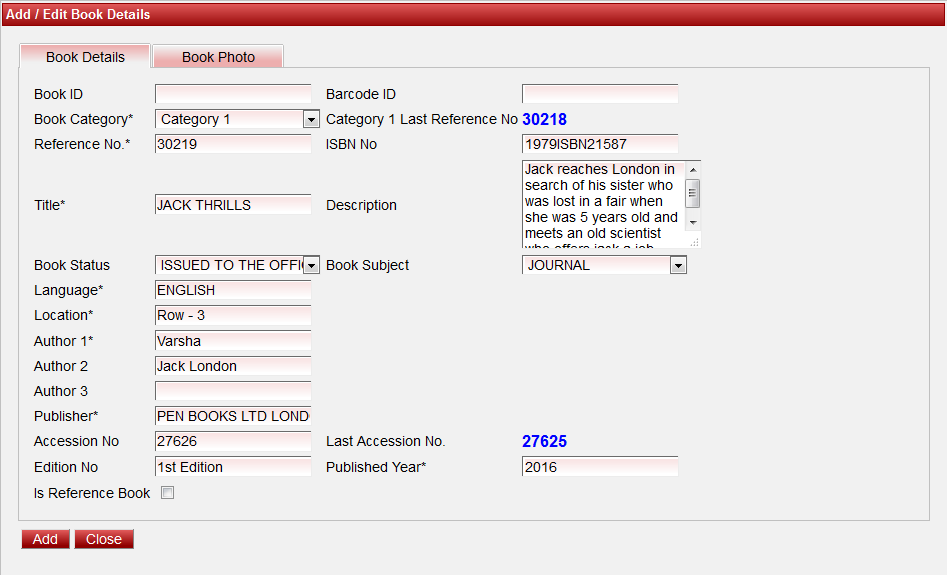Screen dimensions: 947x575
Task: Click the Published Year field
Action: [600, 467]
